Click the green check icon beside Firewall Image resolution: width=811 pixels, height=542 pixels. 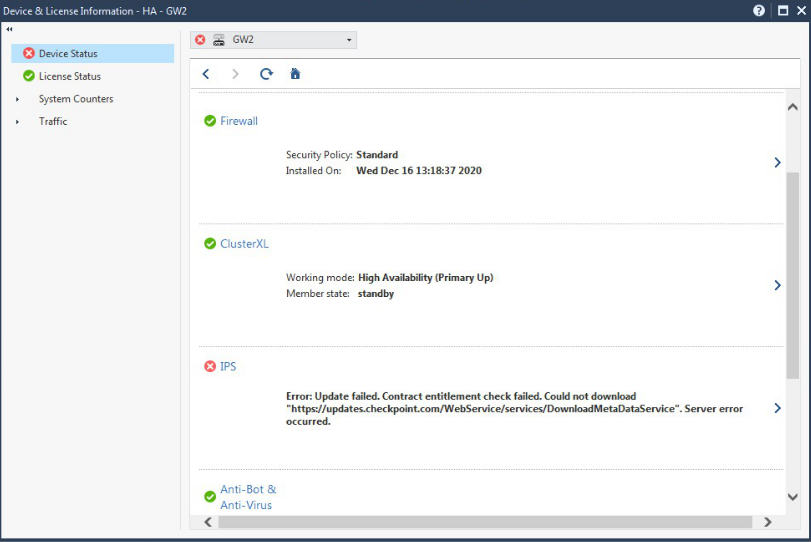pos(210,121)
